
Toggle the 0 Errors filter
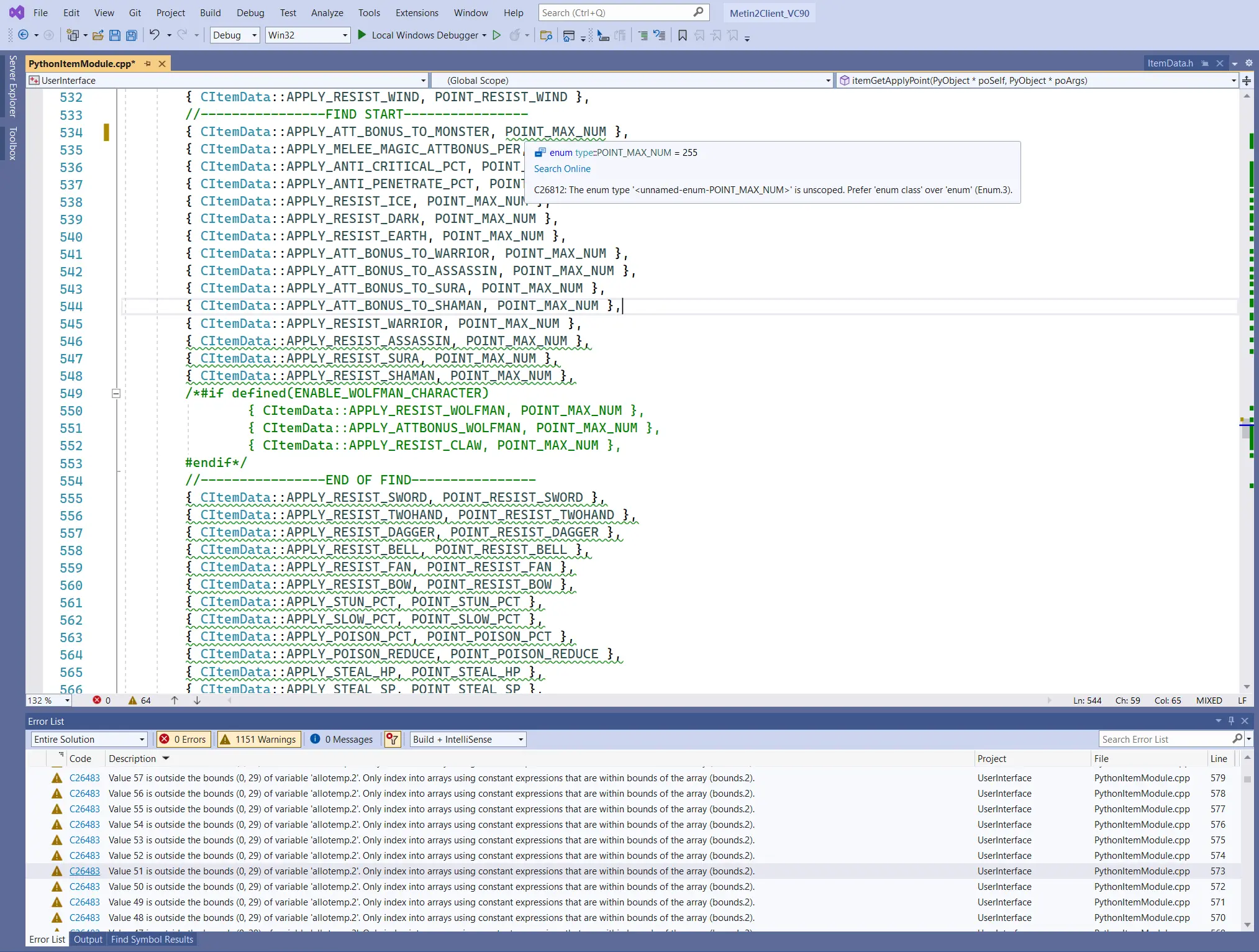coord(183,739)
